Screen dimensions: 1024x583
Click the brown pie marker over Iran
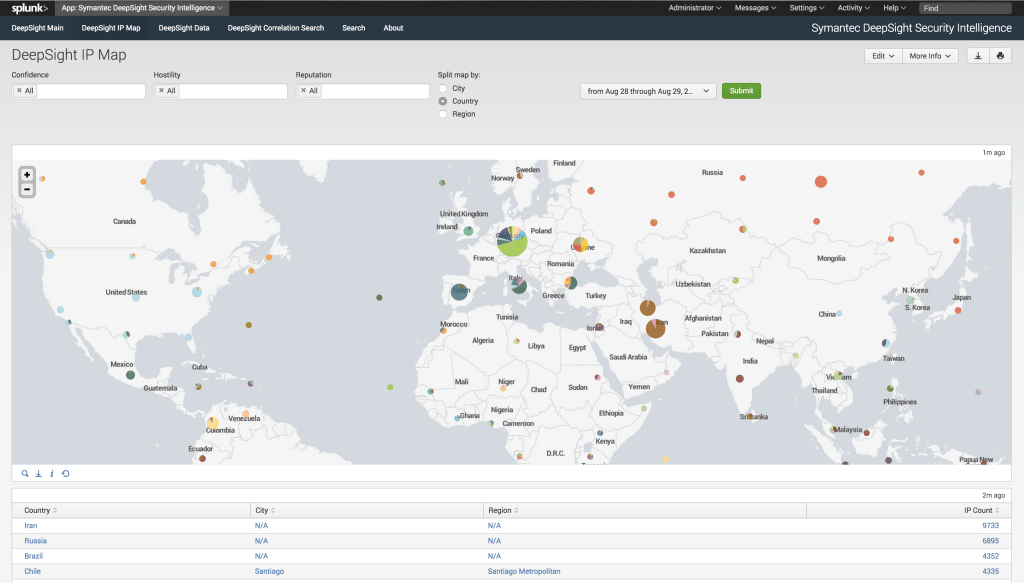click(655, 328)
